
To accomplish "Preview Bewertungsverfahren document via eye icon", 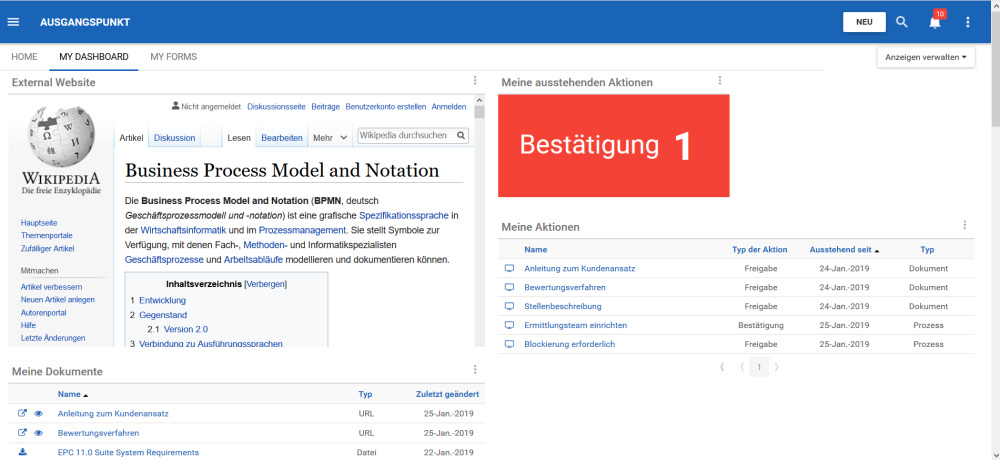I will click(x=38, y=433).
